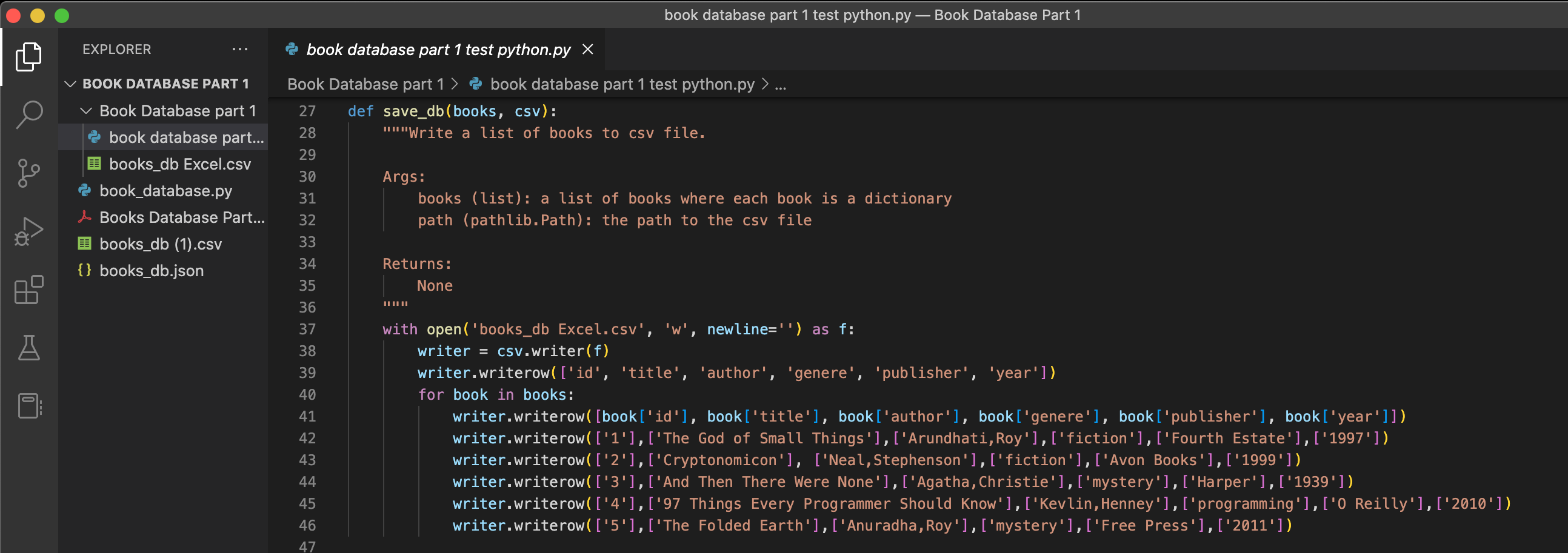Click the PDF icon for Books Database Part file
This screenshot has width=1568, height=553.
click(85, 217)
